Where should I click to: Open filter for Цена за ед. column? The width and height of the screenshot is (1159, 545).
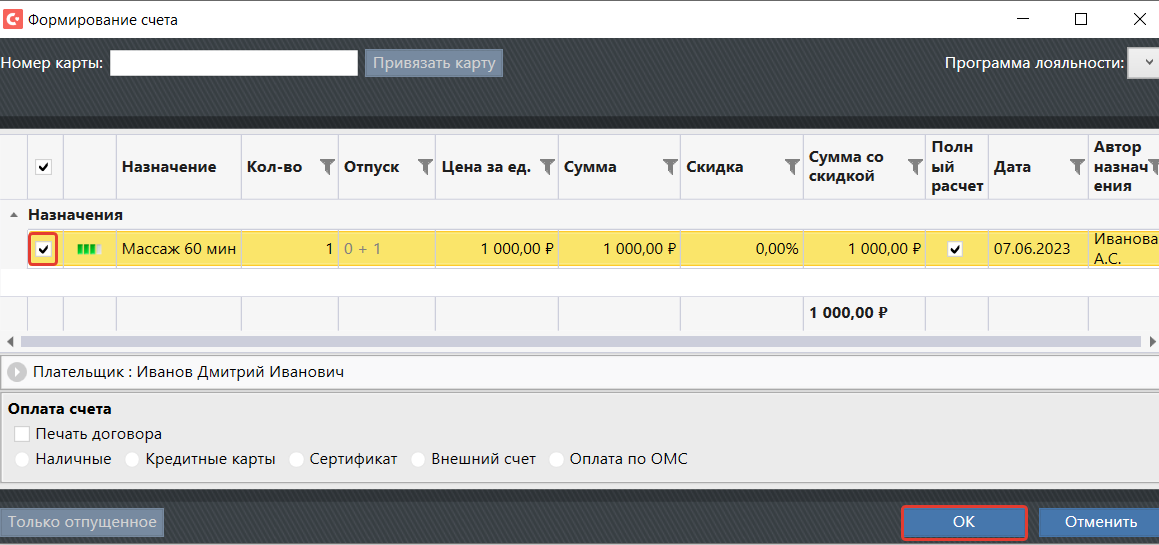547,167
